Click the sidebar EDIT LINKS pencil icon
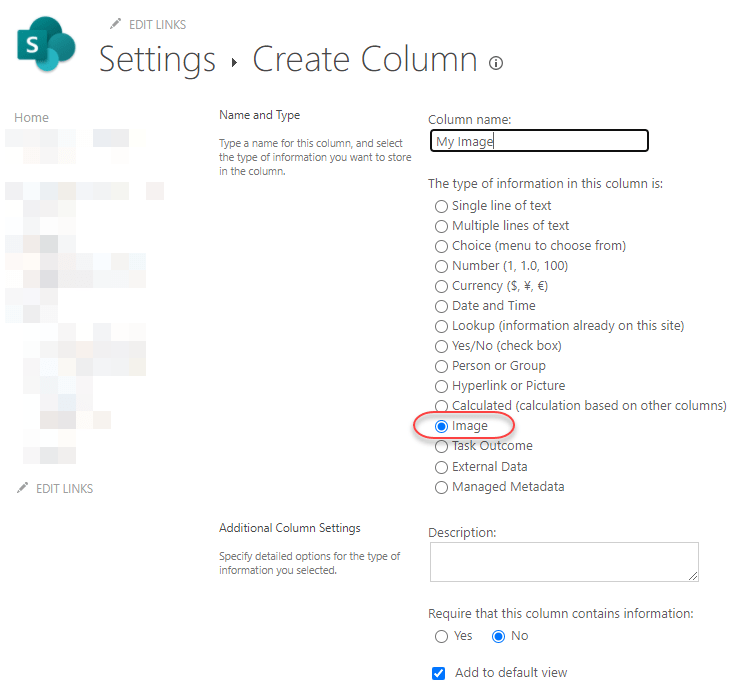The height and width of the screenshot is (689, 747). (x=23, y=488)
